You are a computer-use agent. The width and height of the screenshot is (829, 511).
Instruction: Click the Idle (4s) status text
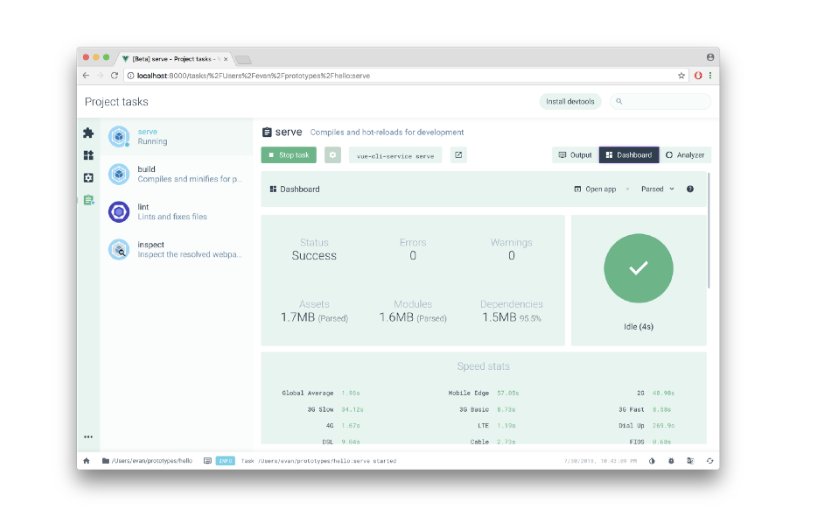tap(639, 327)
